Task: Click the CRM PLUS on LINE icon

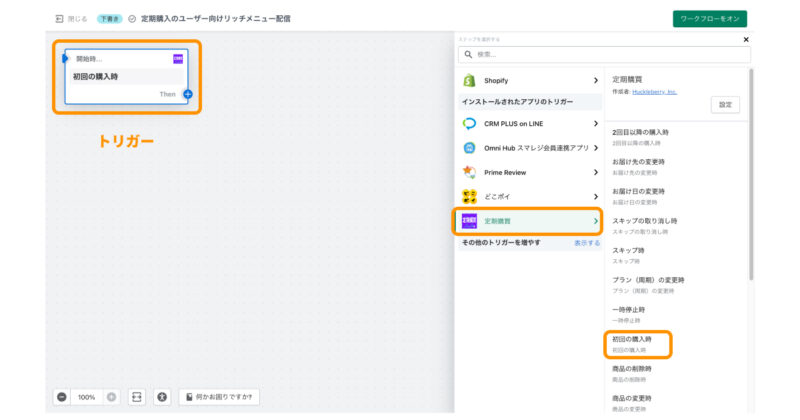Action: 469,123
